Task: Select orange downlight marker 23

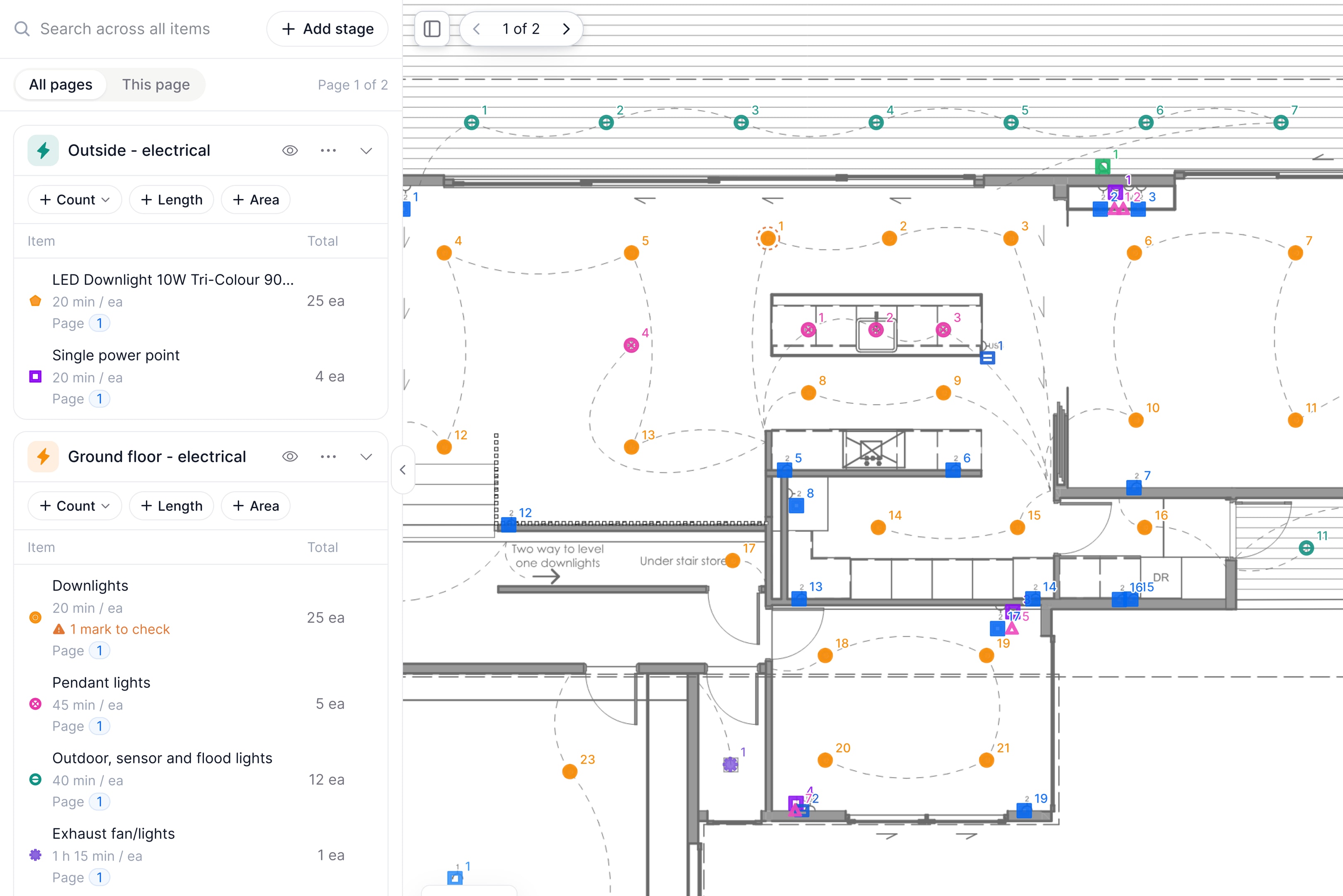Action: 570,771
